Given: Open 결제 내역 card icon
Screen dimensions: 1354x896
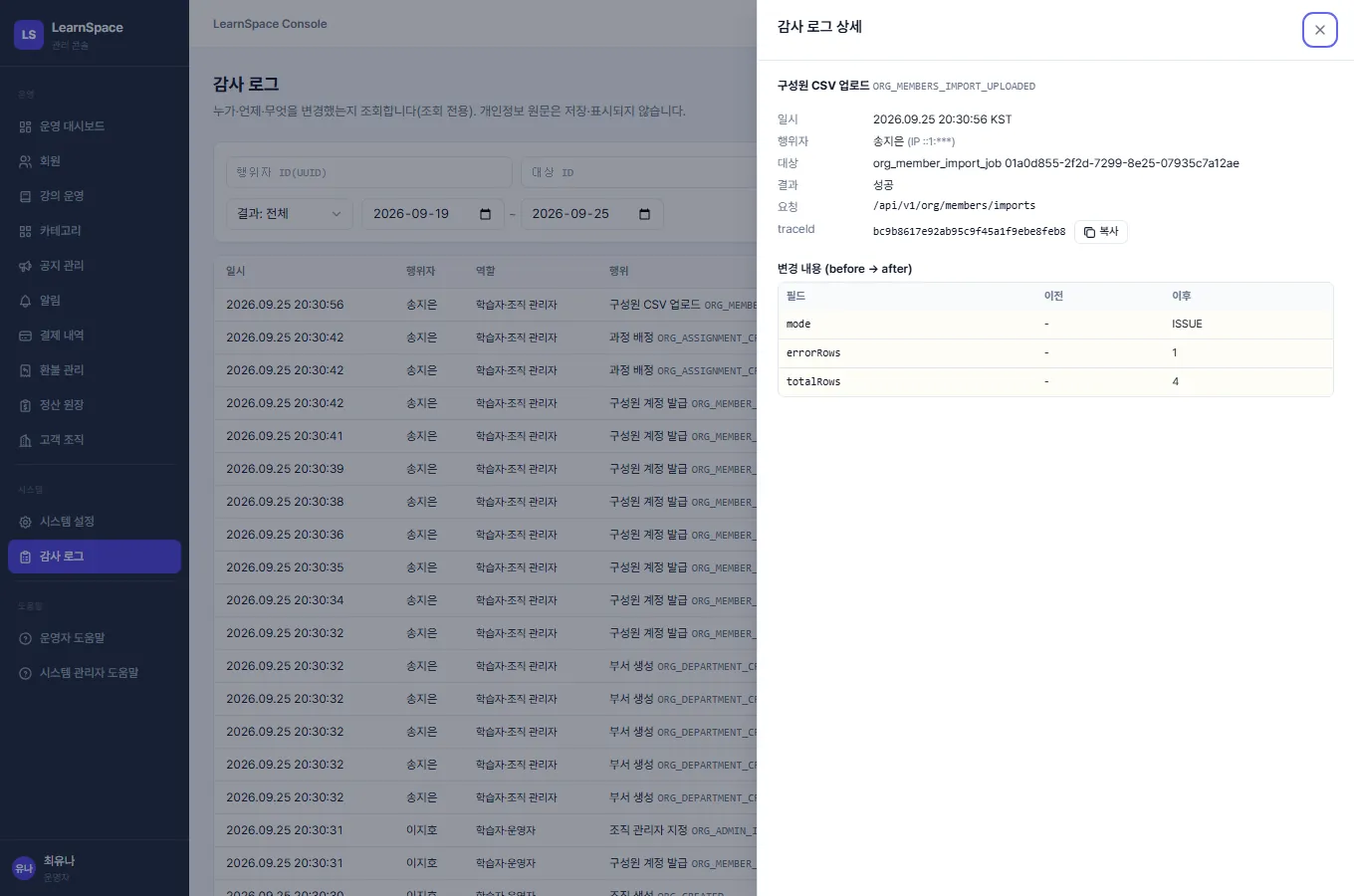Looking at the screenshot, I should coord(25,336).
